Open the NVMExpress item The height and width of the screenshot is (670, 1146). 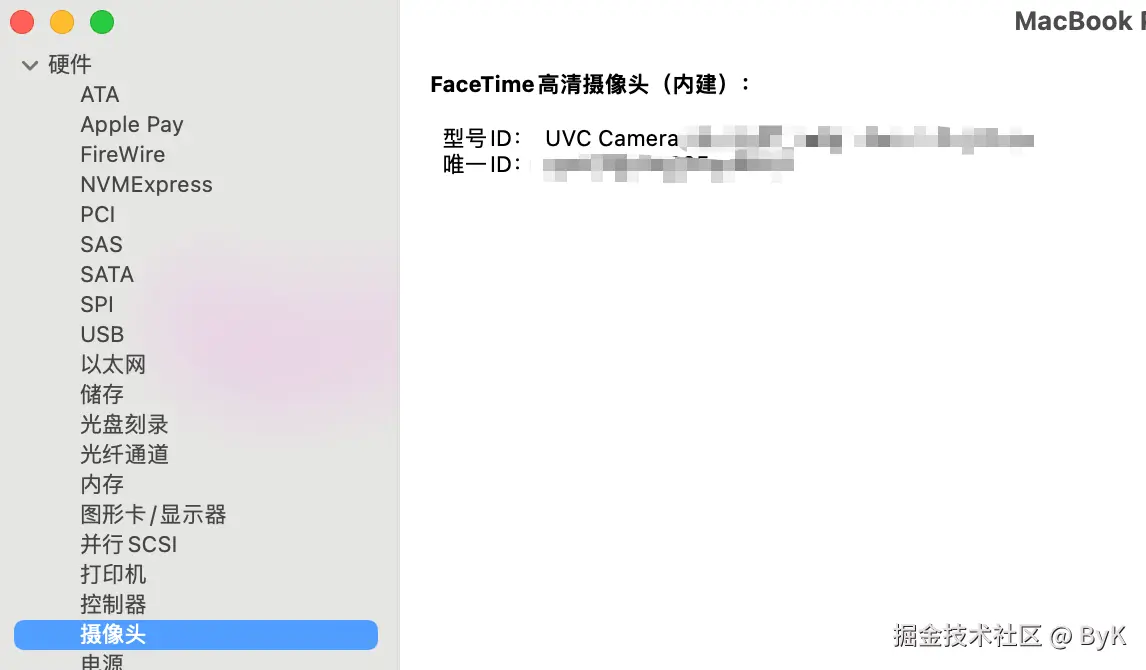146,185
